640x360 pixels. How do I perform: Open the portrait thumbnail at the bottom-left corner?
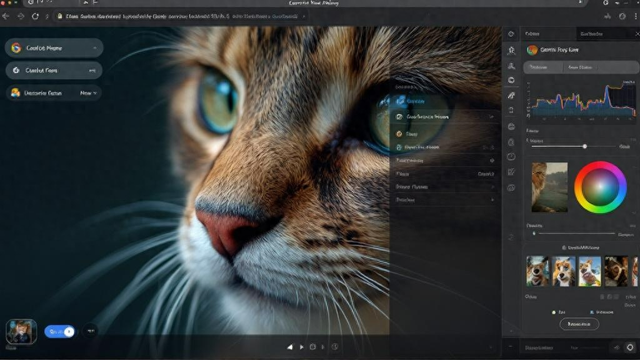[x=21, y=331]
